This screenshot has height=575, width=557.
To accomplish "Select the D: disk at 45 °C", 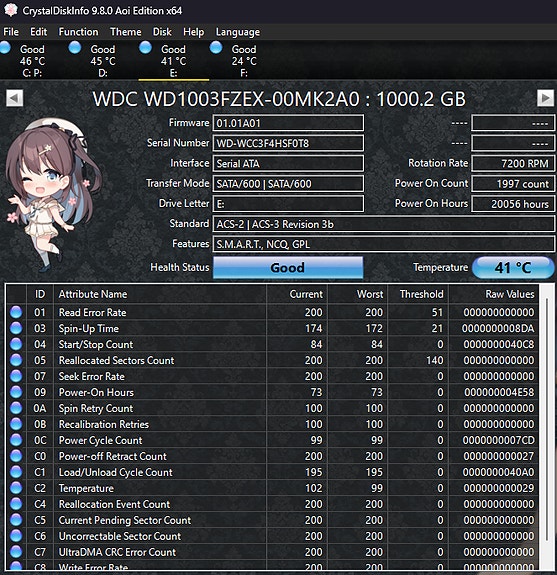I will click(x=103, y=61).
